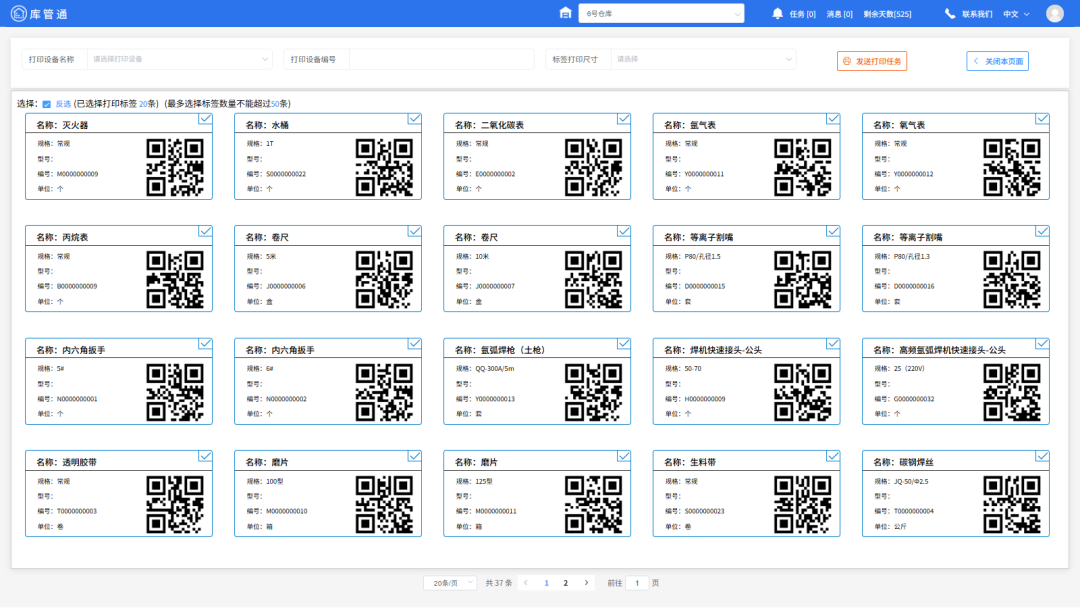Click the 联系我们 link
The image size is (1080, 608).
coord(977,14)
